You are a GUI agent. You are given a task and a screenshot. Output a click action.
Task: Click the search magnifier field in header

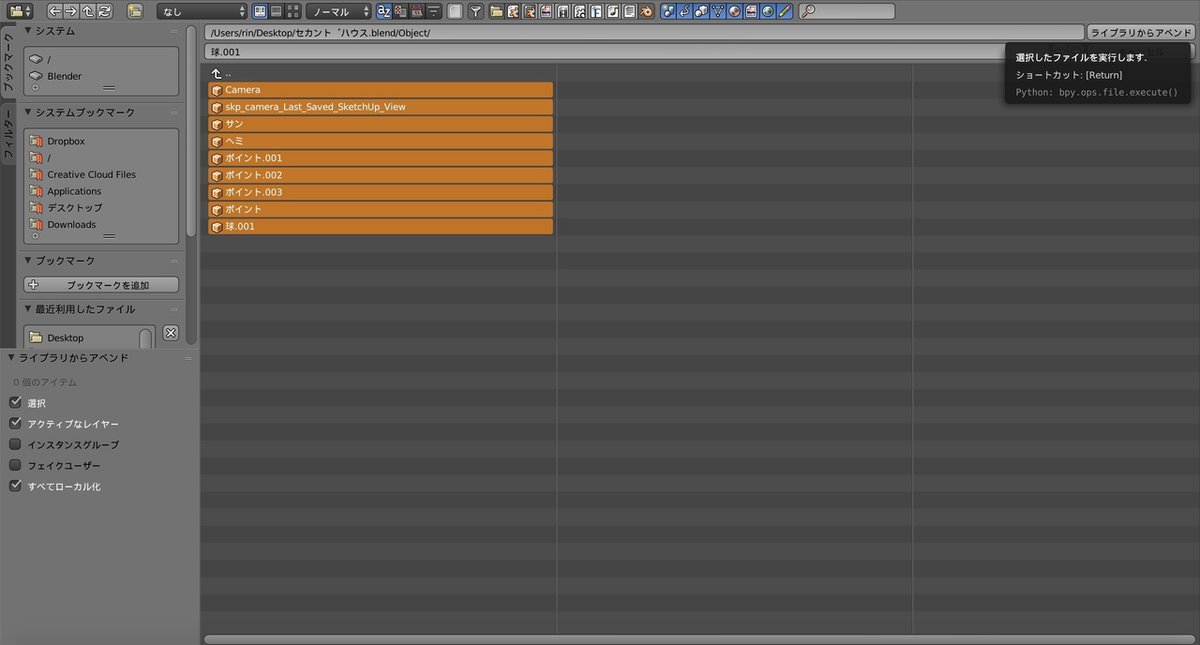(847, 11)
